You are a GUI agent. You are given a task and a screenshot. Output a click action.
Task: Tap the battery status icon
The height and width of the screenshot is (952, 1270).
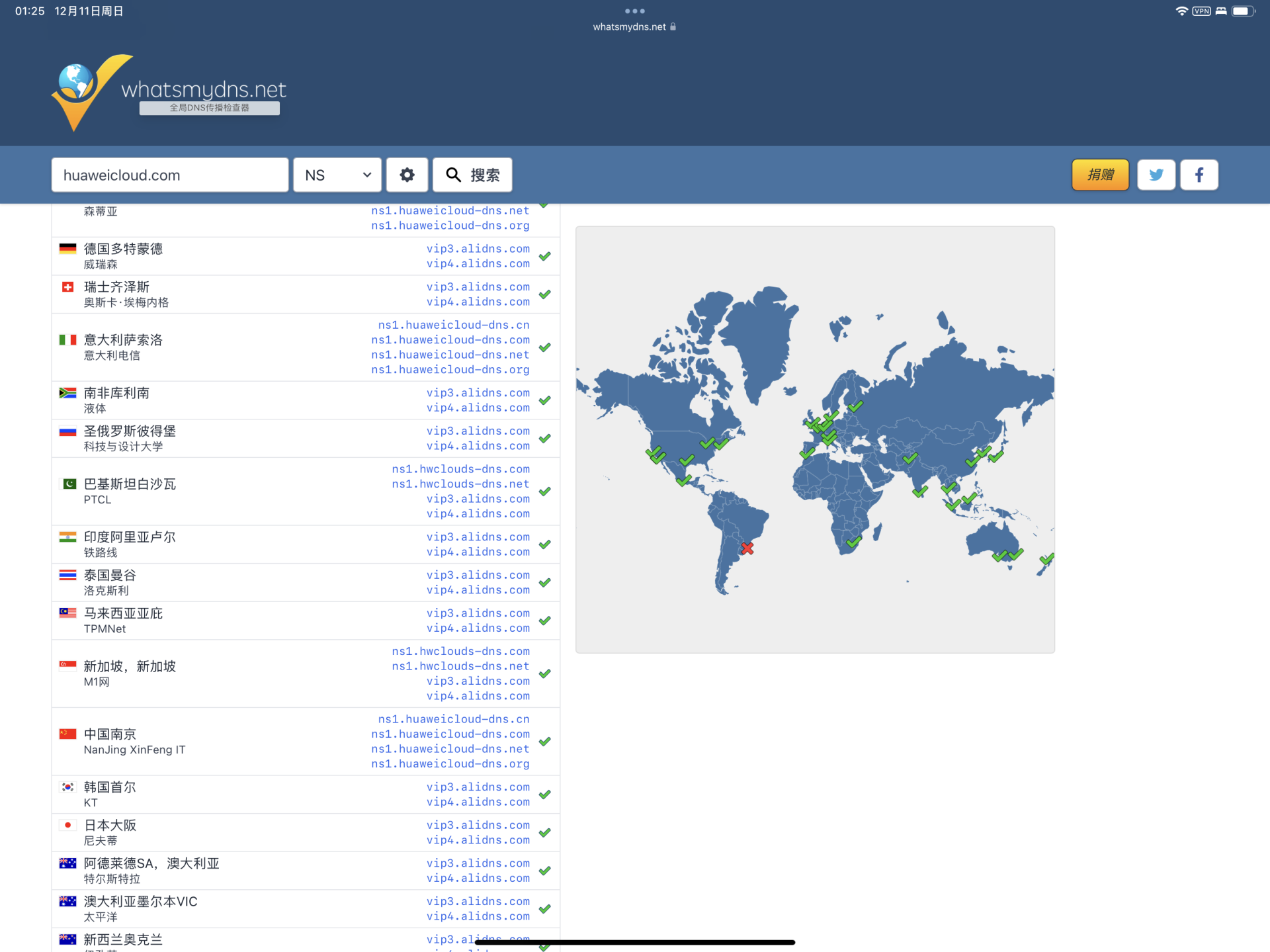pyautogui.click(x=1243, y=11)
